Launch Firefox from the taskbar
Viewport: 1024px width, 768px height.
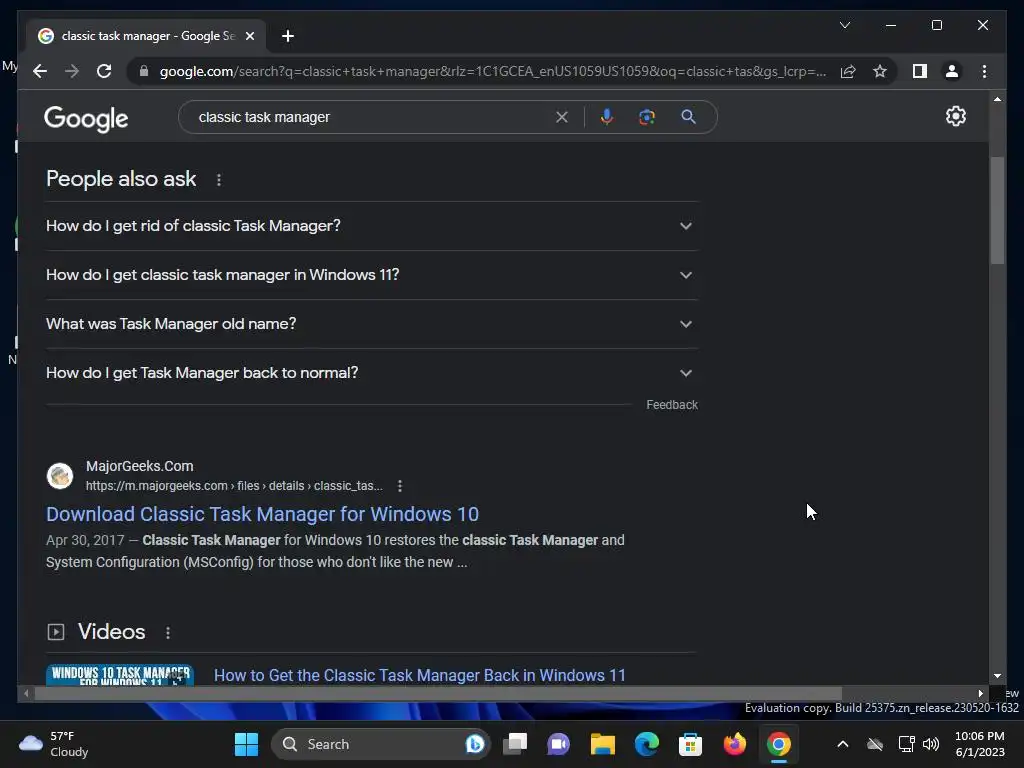click(x=735, y=744)
